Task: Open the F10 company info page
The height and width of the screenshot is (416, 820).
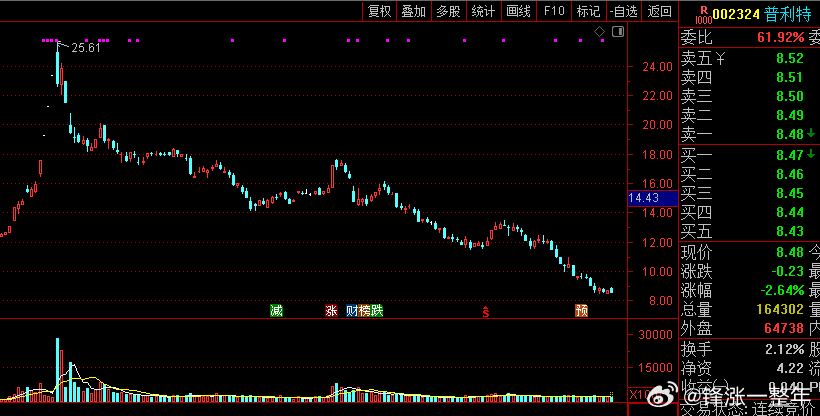Action: (554, 12)
